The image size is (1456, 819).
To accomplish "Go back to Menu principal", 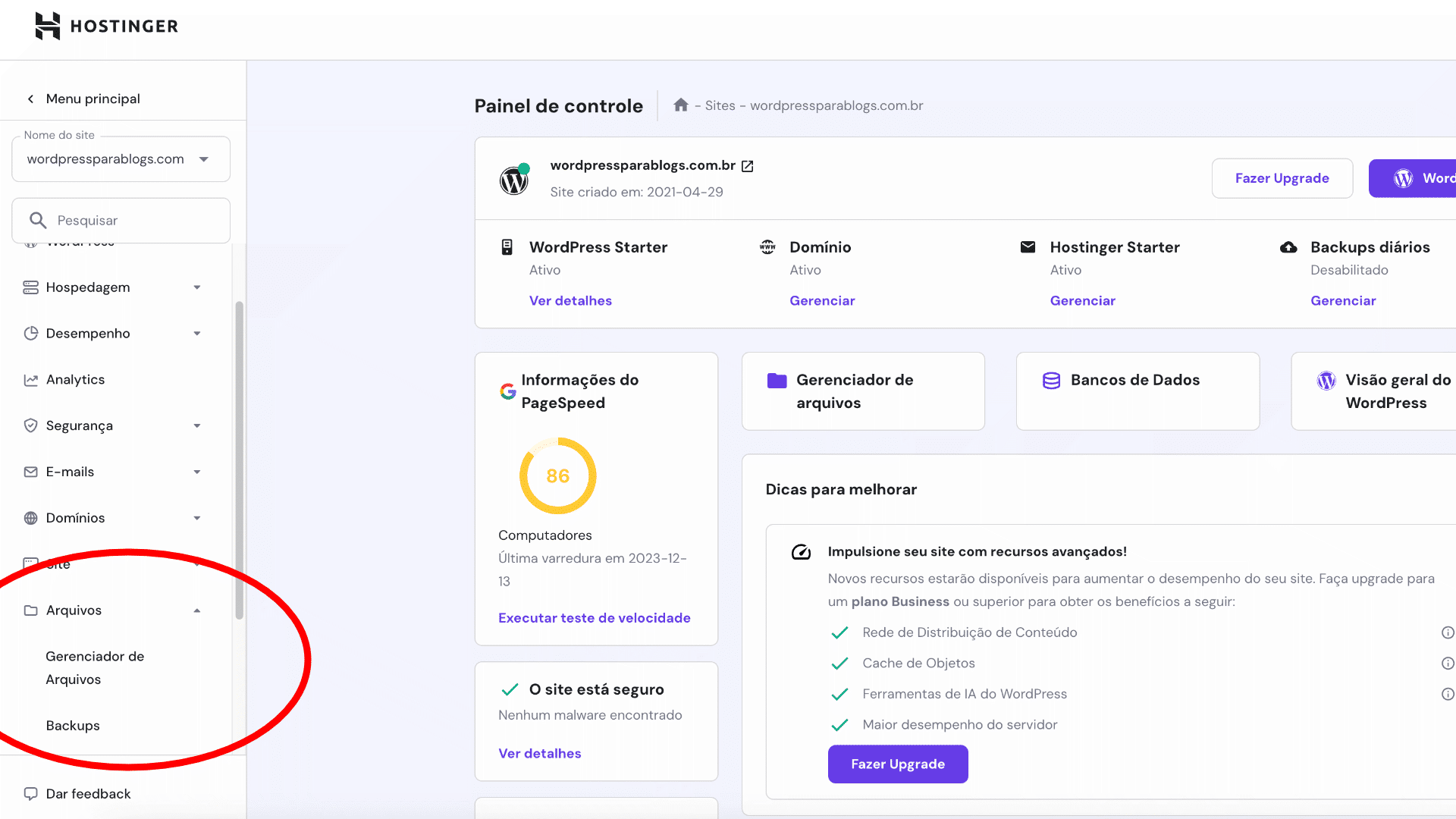I will coord(93,99).
